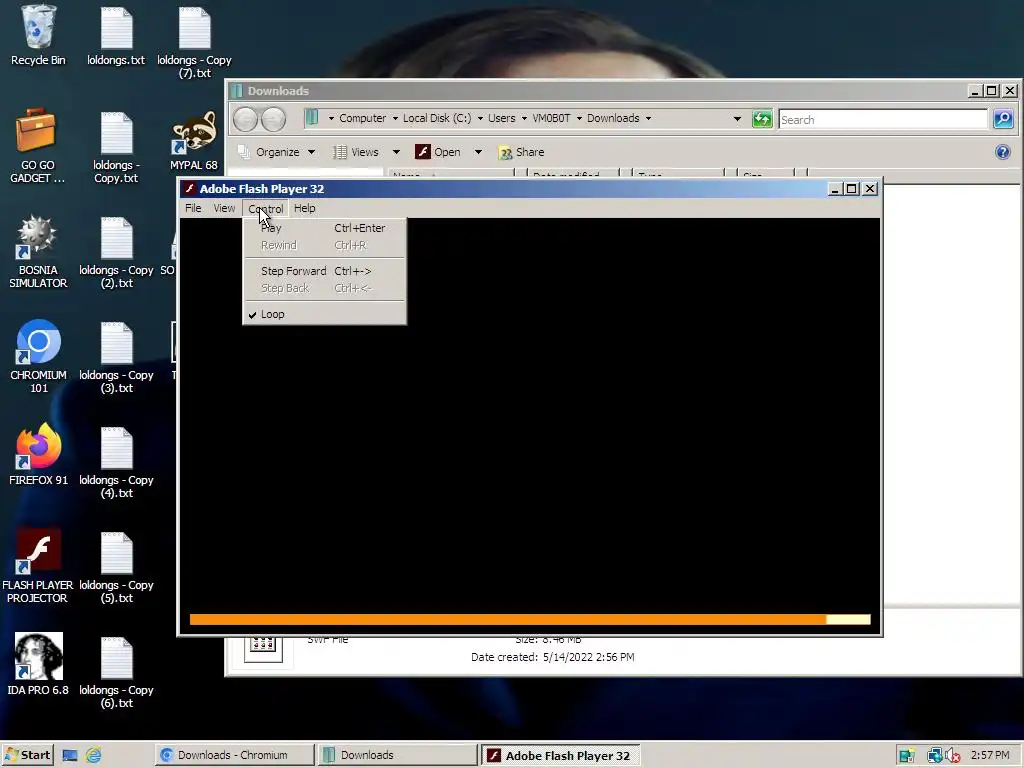Choose Play from the Control menu
Image resolution: width=1024 pixels, height=768 pixels.
tap(324, 228)
